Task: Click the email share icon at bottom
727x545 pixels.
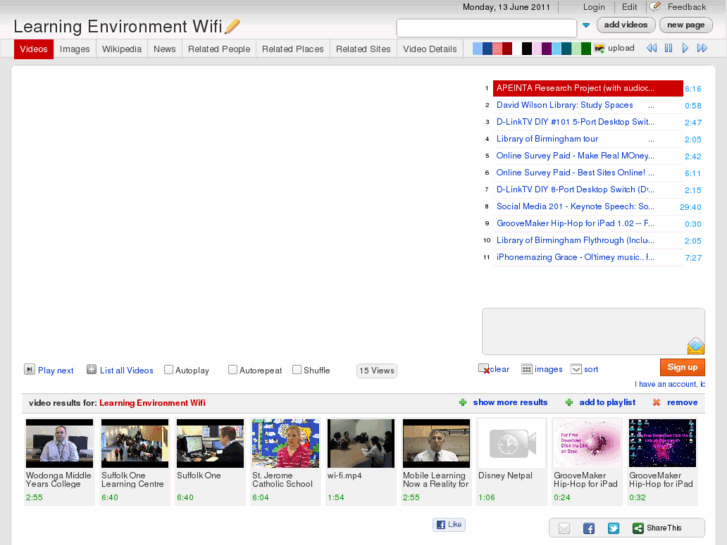Action: (x=564, y=528)
